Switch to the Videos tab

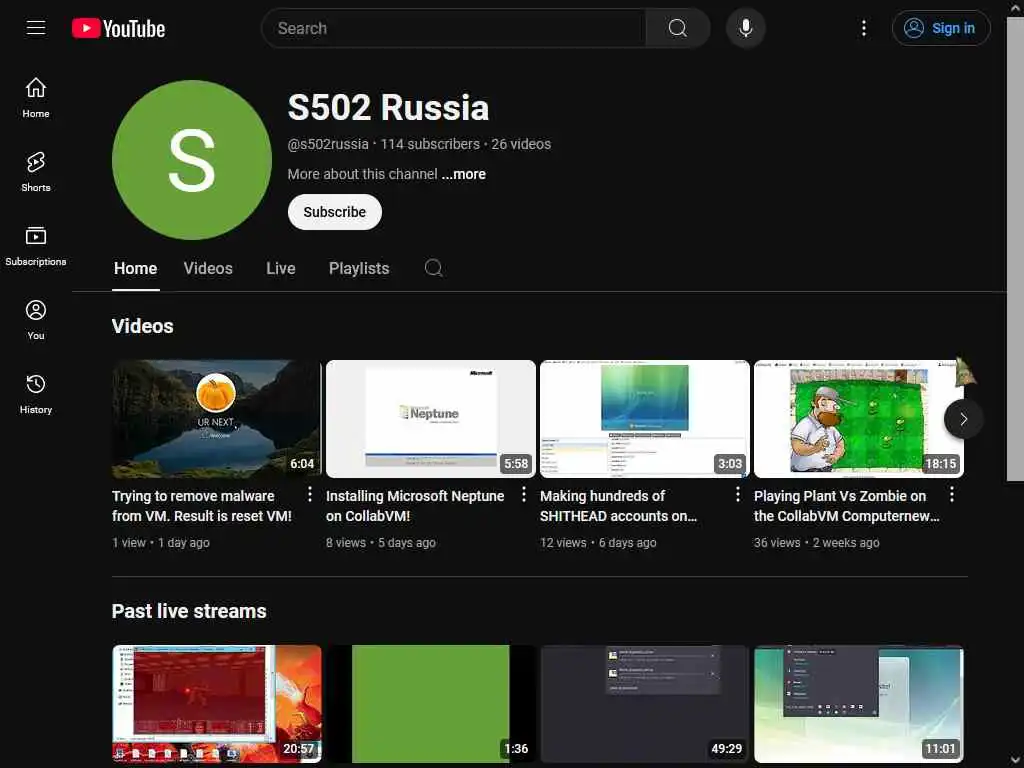(208, 268)
